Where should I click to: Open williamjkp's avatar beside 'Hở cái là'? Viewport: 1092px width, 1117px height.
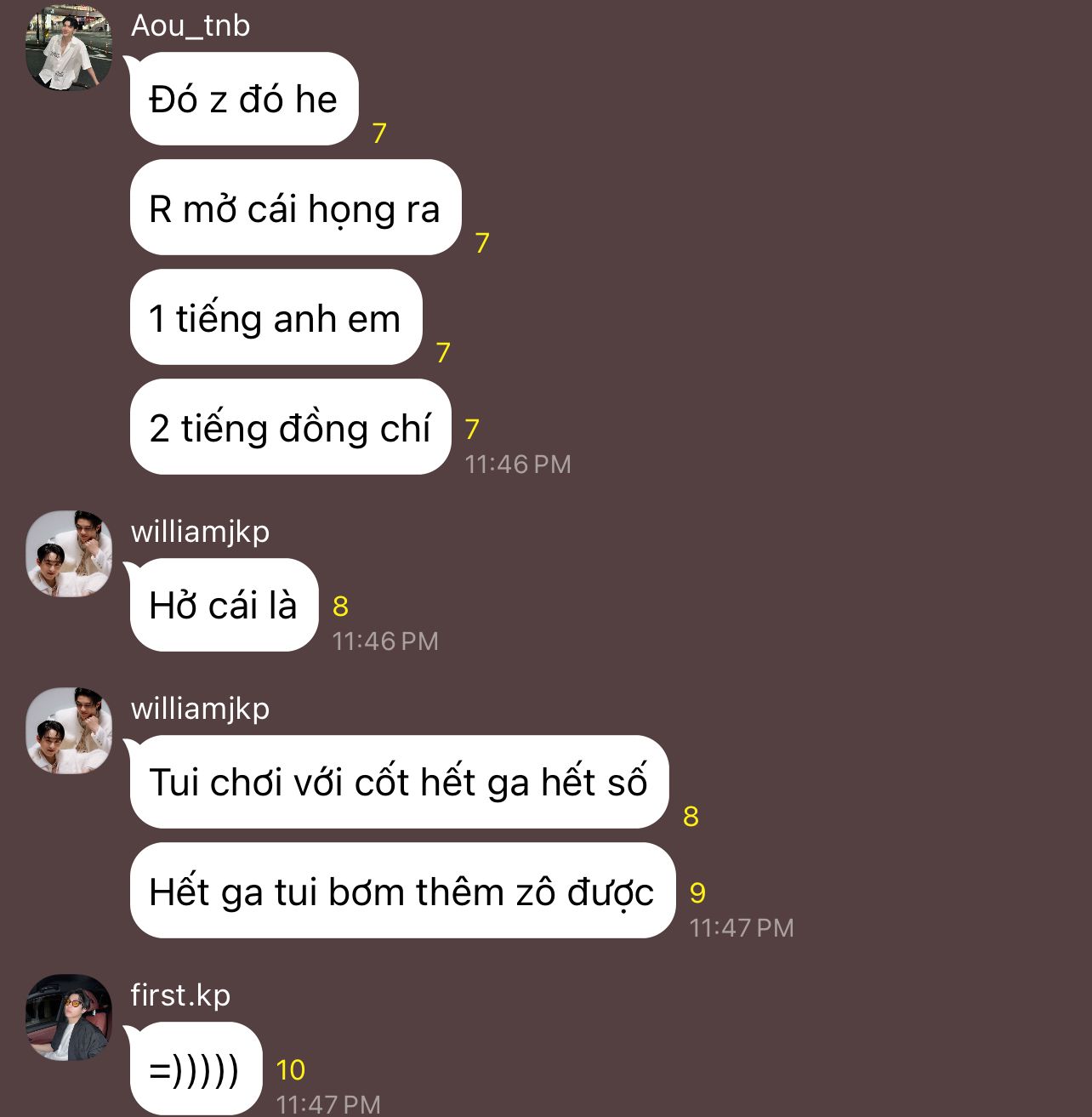69,554
